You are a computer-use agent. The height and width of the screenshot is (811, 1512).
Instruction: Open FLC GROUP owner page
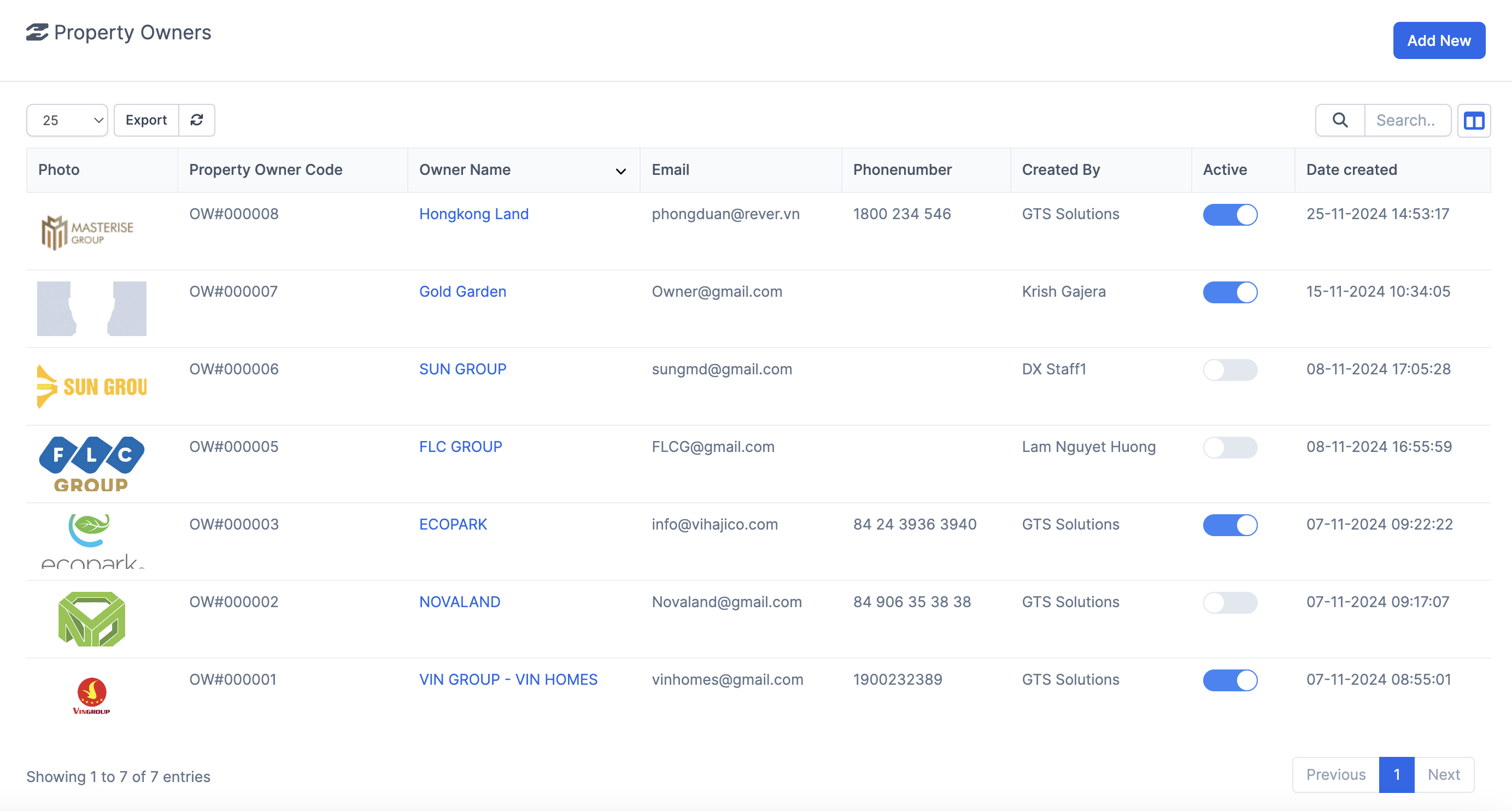tap(460, 446)
